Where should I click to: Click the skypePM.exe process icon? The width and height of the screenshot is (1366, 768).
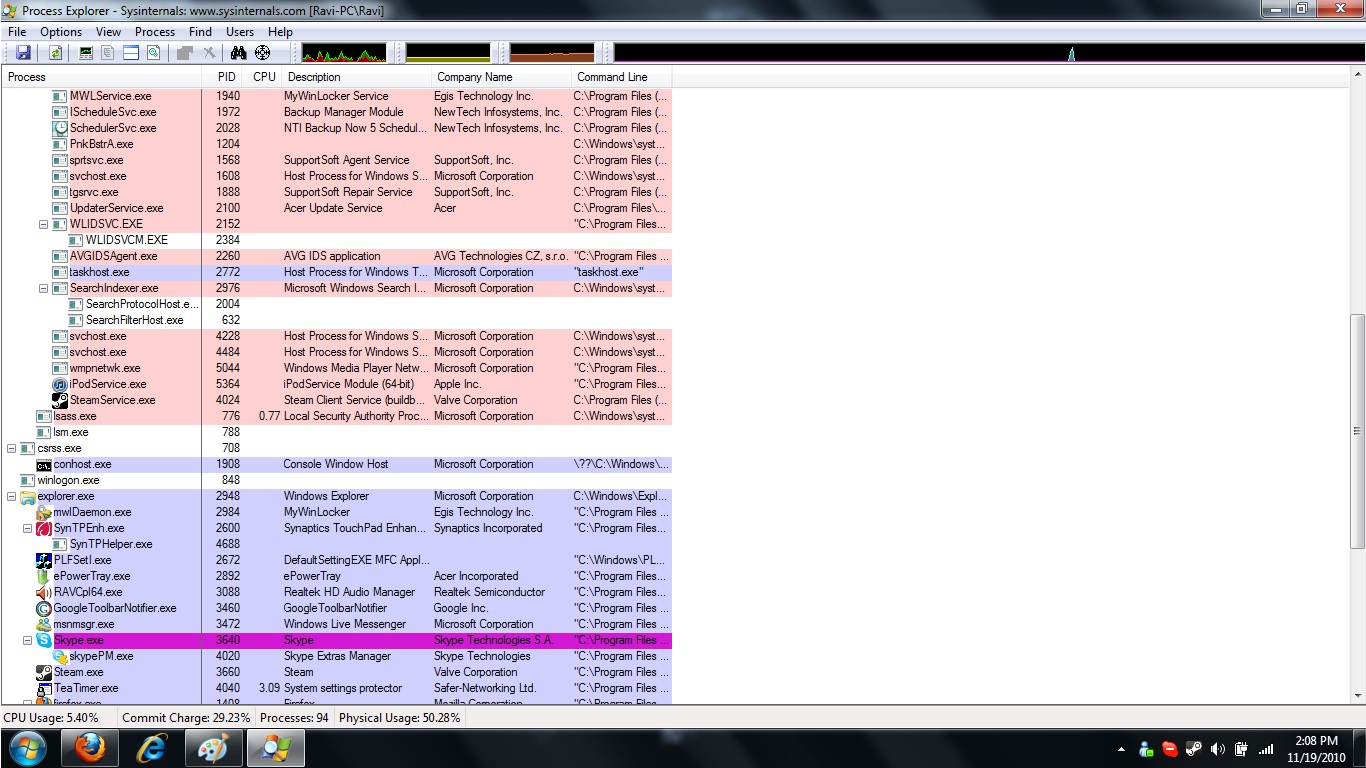[x=60, y=656]
